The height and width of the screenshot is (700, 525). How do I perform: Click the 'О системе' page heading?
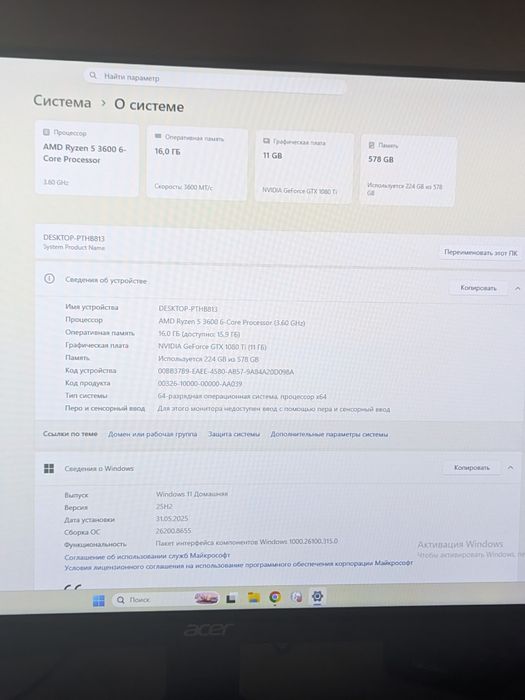[x=149, y=105]
